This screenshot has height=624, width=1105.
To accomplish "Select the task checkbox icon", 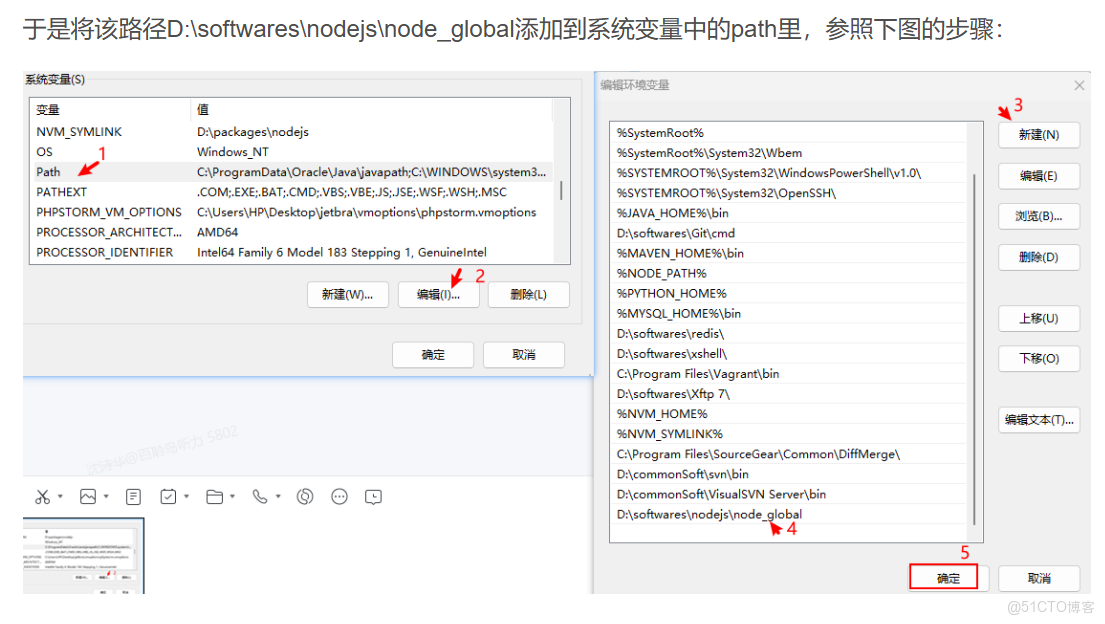I will click(169, 496).
